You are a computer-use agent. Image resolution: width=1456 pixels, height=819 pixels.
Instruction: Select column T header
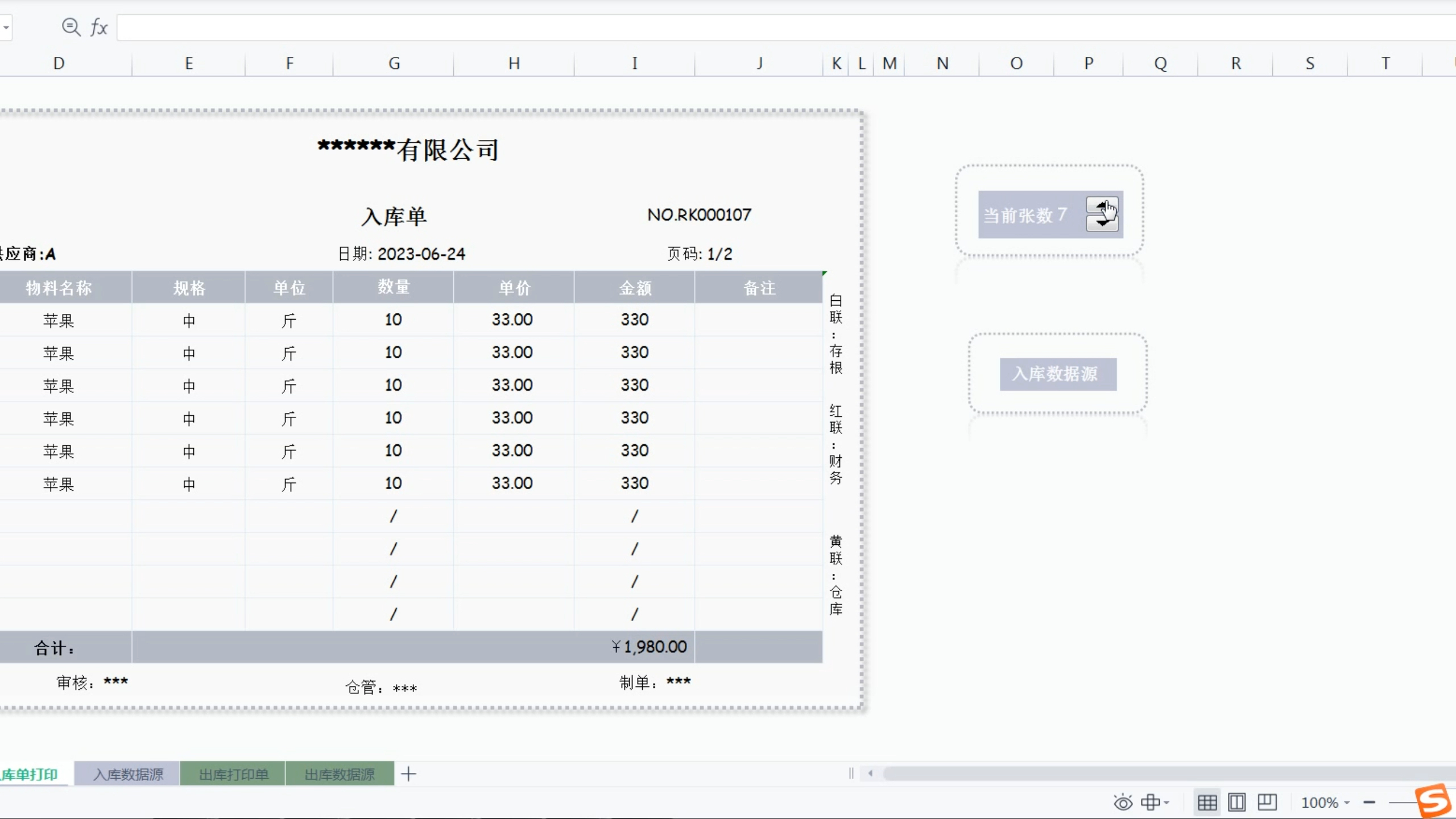coord(1385,63)
